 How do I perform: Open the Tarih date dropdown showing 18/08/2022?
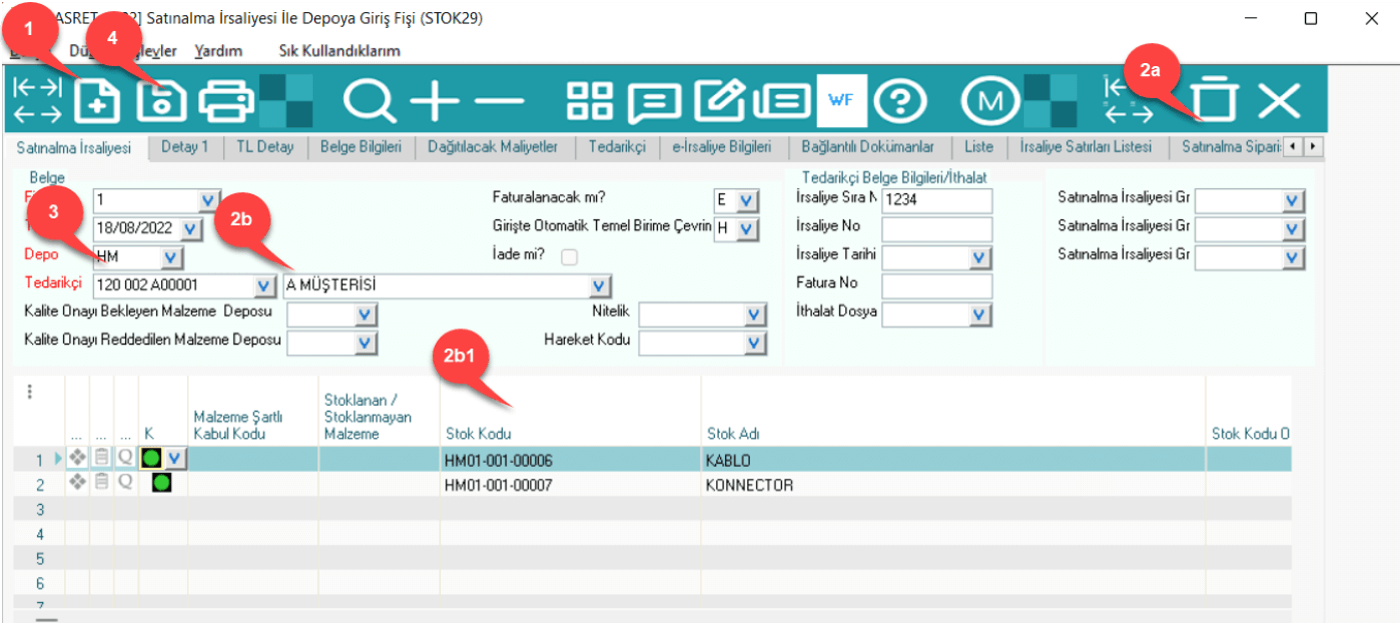click(x=192, y=230)
